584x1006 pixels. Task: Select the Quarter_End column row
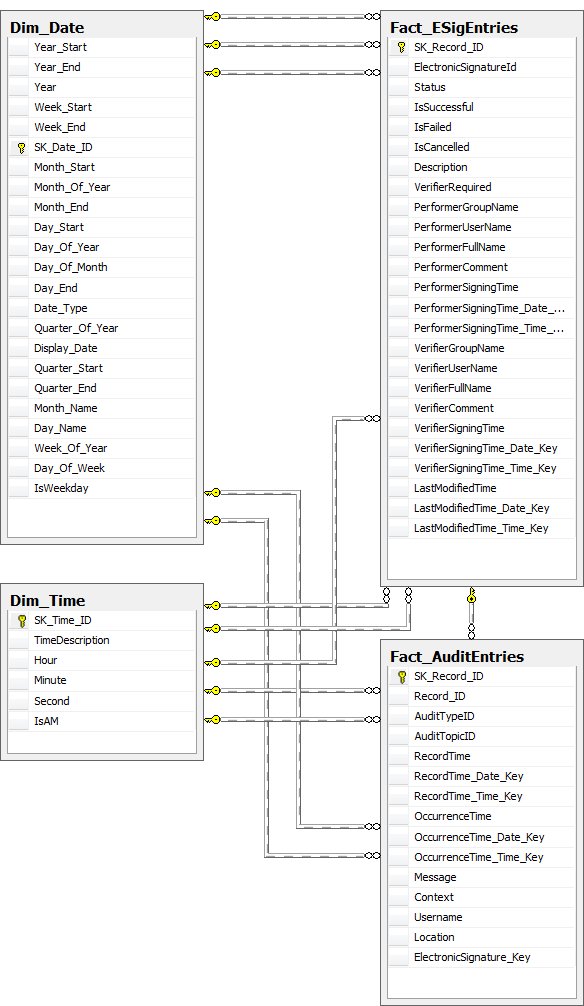(101, 388)
